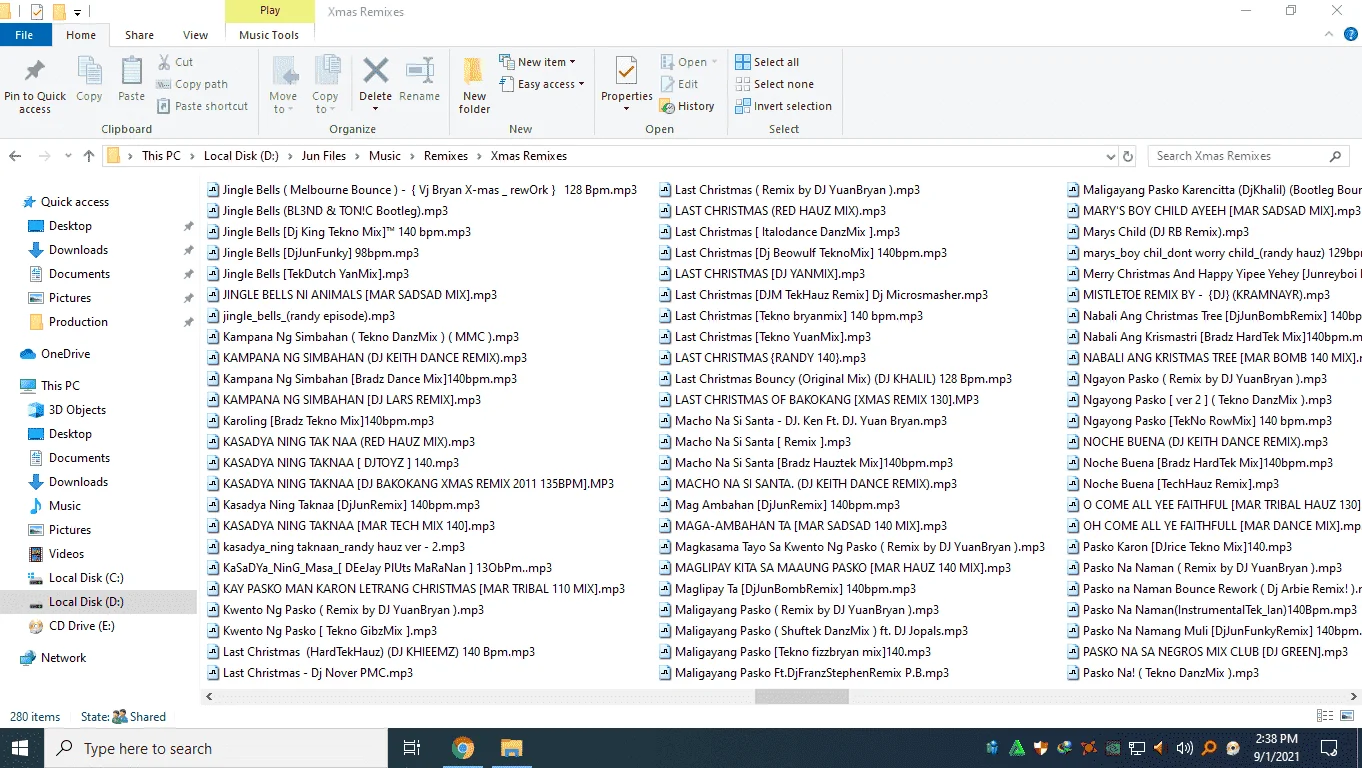Switch to large icons view in status bar
This screenshot has width=1362, height=768.
pyautogui.click(x=1345, y=716)
